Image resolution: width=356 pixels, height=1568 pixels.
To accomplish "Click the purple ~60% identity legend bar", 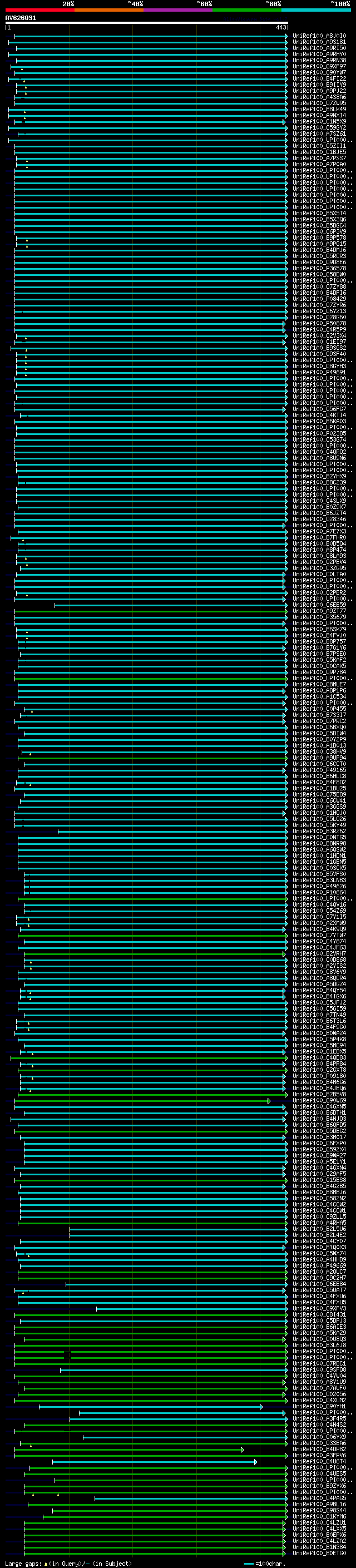I will point(179,11).
